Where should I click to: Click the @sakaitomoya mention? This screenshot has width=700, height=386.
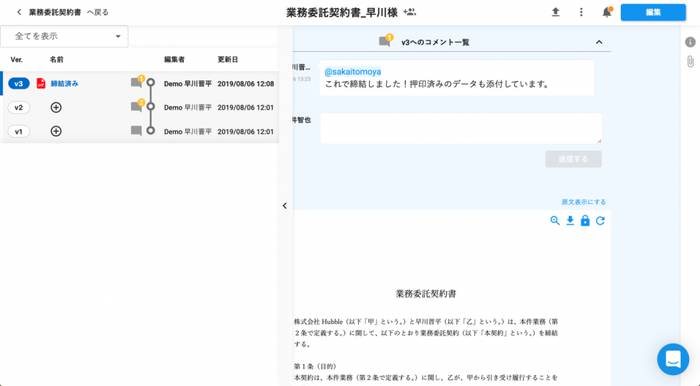click(x=353, y=72)
